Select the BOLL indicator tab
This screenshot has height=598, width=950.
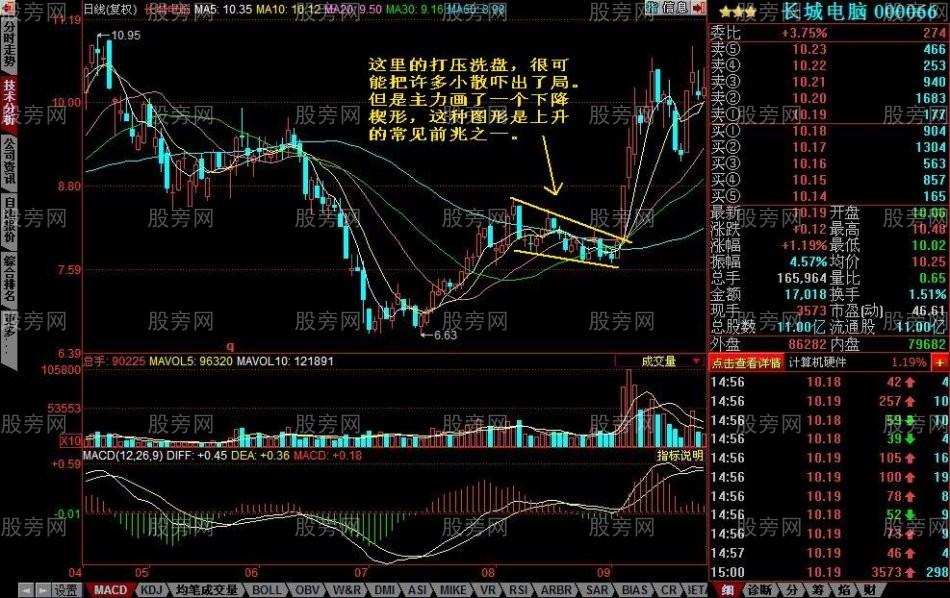pyautogui.click(x=267, y=590)
